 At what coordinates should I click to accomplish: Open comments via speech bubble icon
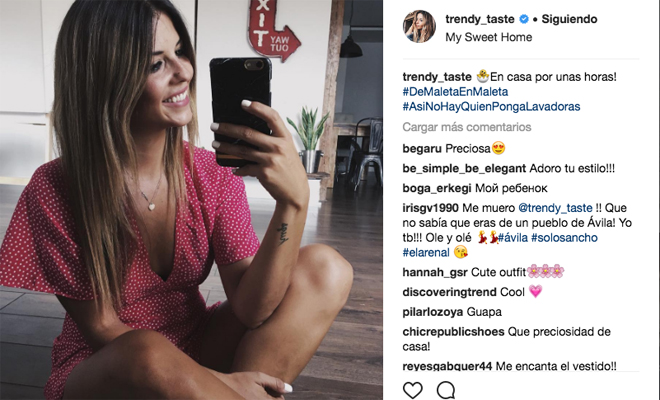point(446,390)
